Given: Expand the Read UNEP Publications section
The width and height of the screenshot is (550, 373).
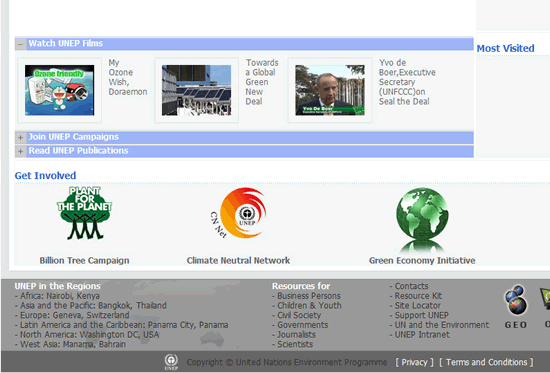Looking at the screenshot, I should click(x=21, y=152).
